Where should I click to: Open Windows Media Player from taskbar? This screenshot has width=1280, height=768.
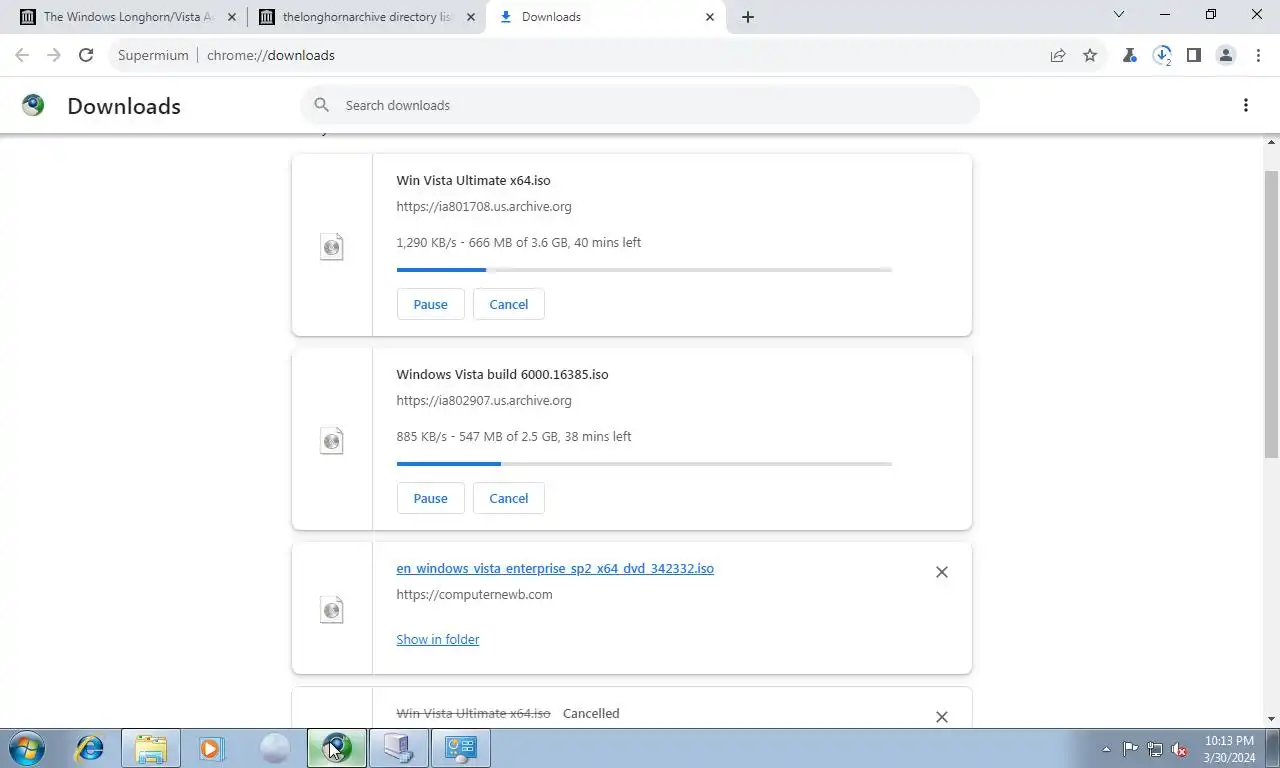coord(211,748)
